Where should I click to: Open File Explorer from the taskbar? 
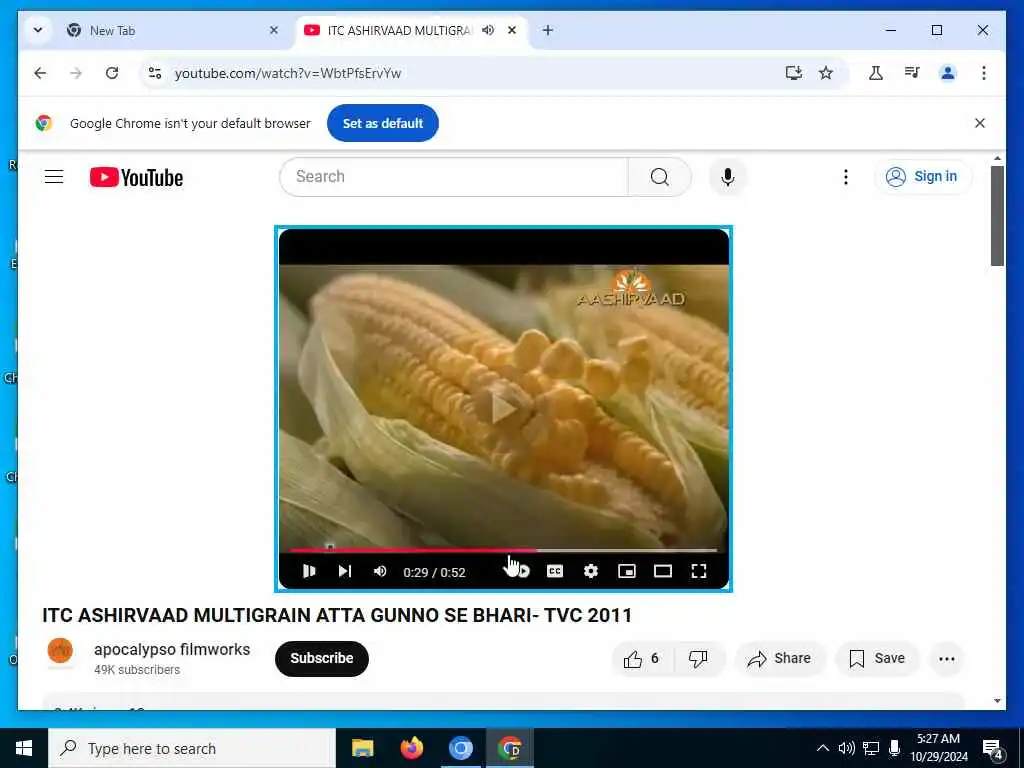pos(362,748)
